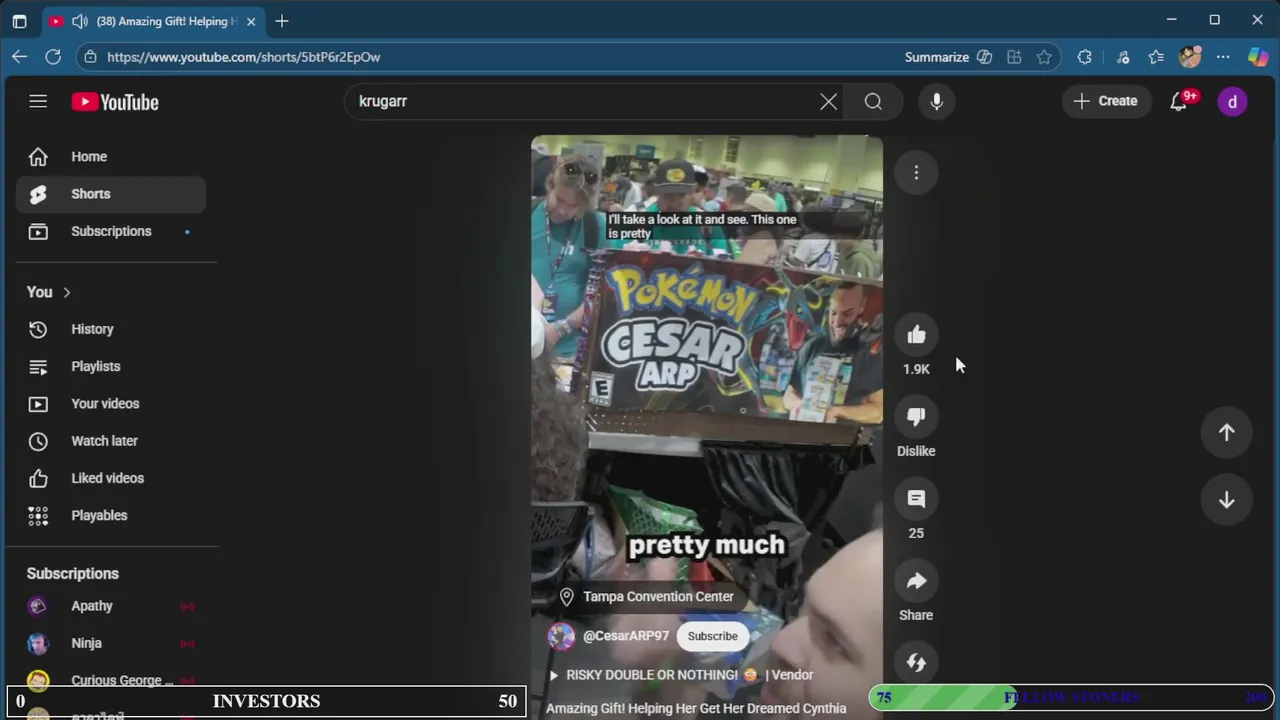Viewport: 1280px width, 720px height.
Task: Start voice search with the microphone
Action: pyautogui.click(x=936, y=101)
